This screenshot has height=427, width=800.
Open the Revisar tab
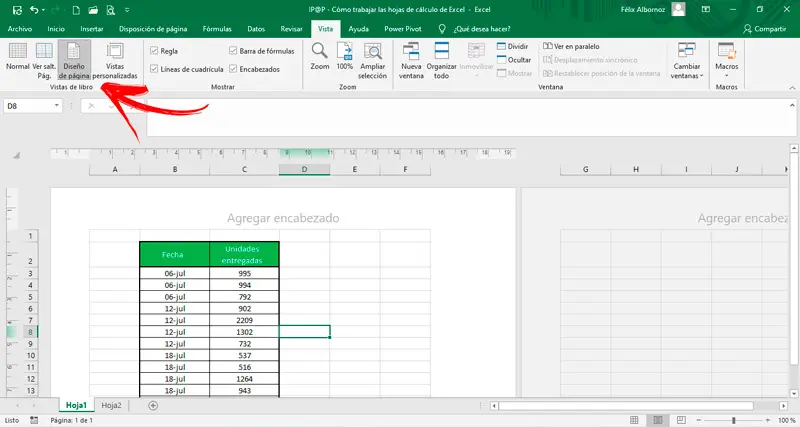pyautogui.click(x=291, y=29)
